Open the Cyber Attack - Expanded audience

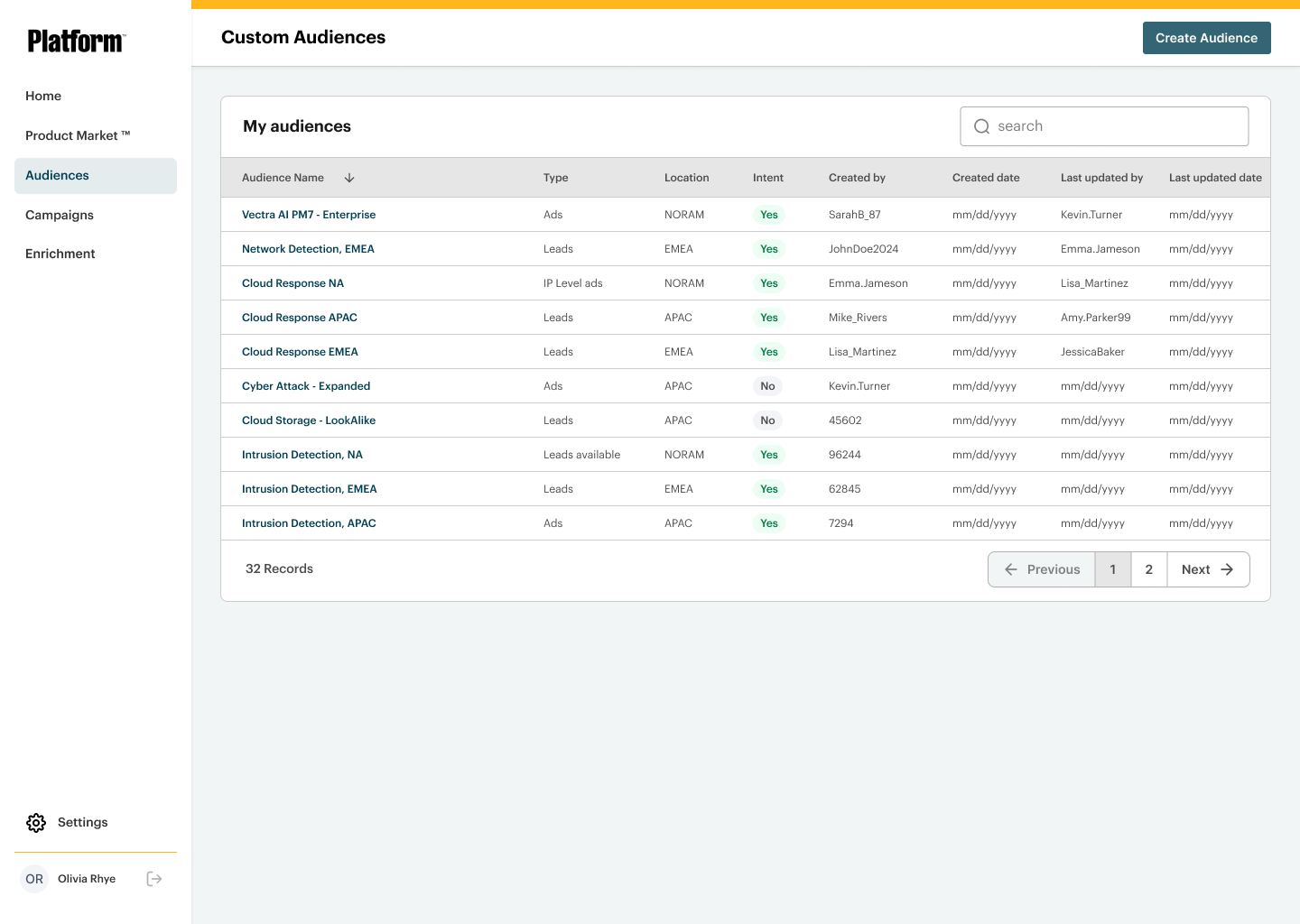(x=306, y=386)
